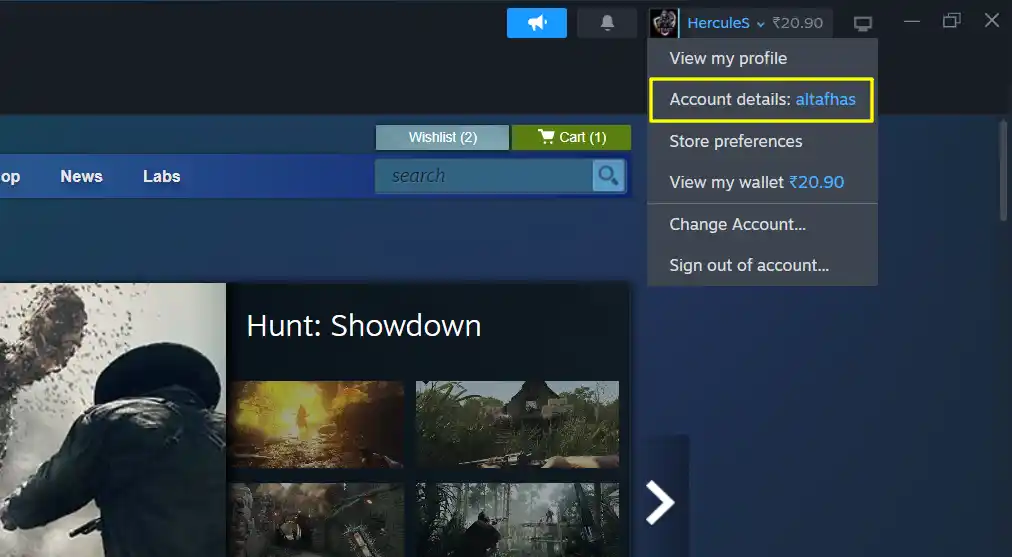Open Cart (1)
1012x557 pixels.
(571, 137)
